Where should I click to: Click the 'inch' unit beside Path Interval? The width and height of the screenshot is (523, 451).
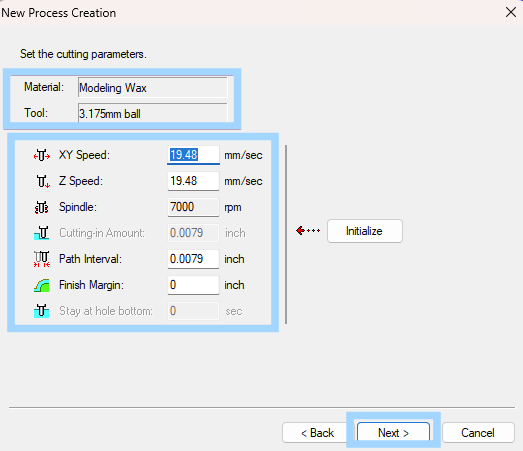(x=234, y=259)
